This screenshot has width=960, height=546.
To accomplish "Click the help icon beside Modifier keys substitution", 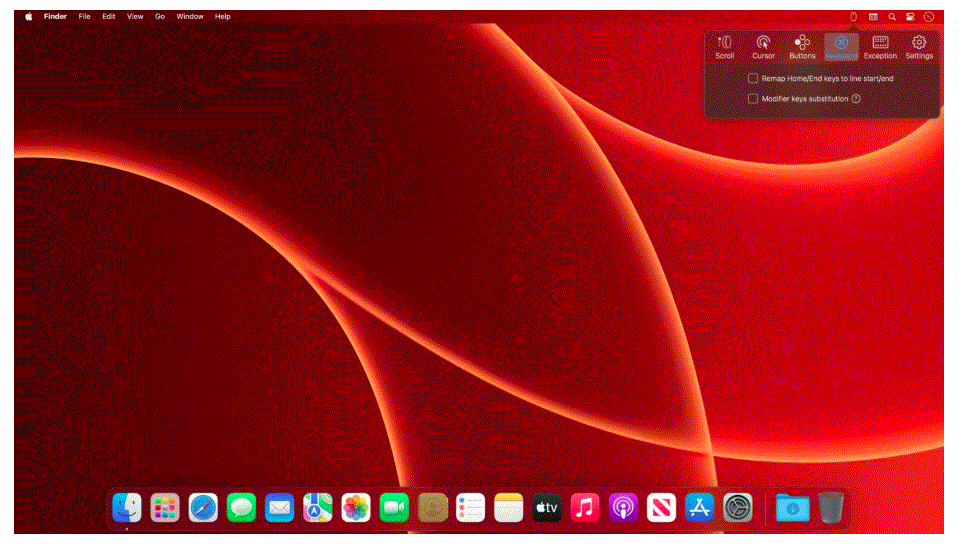I will pos(856,99).
